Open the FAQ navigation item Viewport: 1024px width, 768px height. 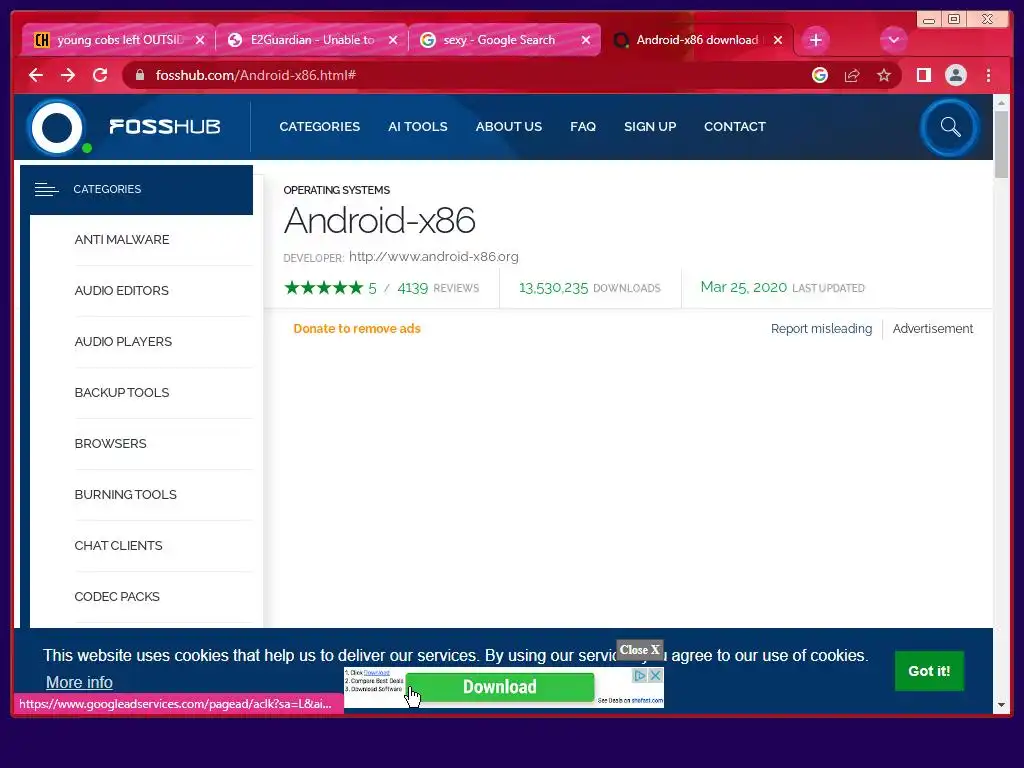coord(583,127)
